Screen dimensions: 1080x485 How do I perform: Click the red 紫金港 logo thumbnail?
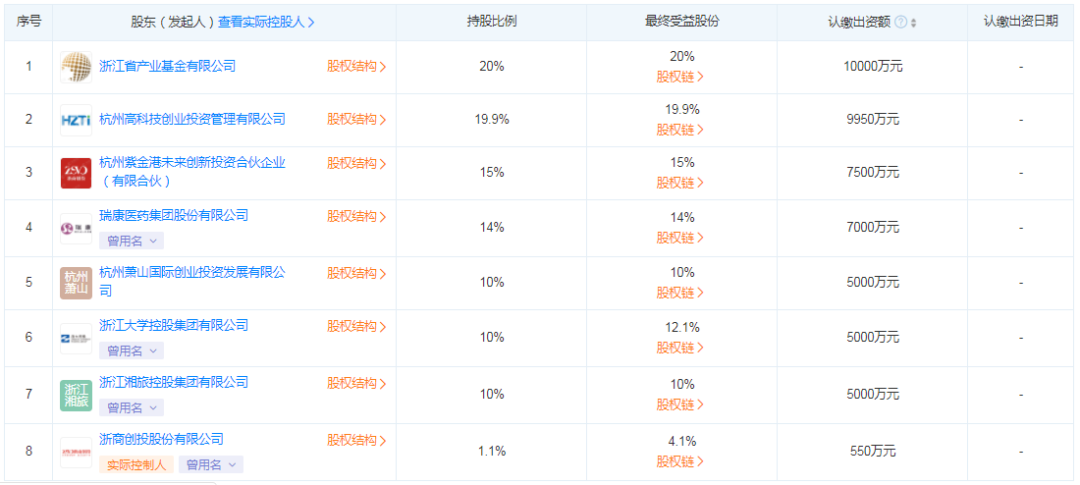(76, 173)
